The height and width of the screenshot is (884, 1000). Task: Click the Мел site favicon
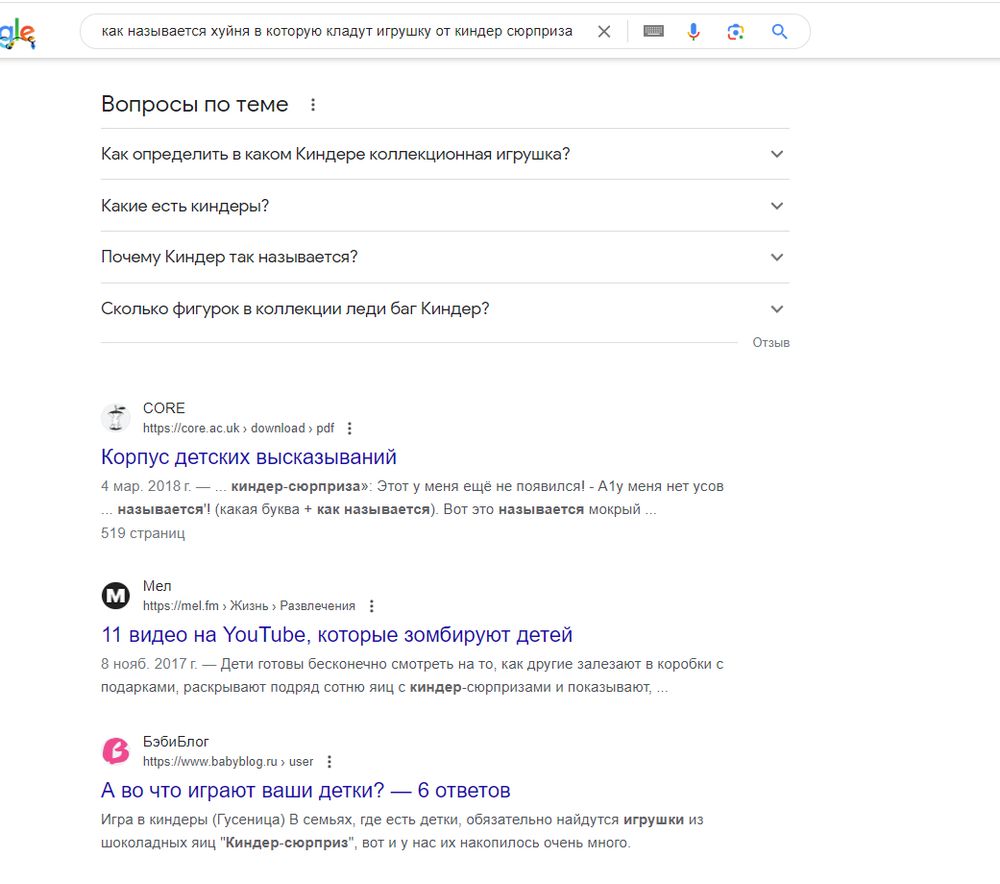click(116, 596)
